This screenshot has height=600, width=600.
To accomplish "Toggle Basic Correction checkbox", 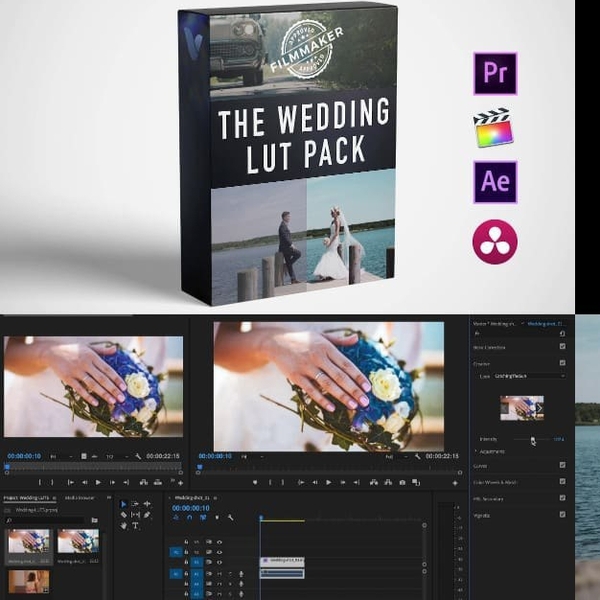I will [562, 346].
